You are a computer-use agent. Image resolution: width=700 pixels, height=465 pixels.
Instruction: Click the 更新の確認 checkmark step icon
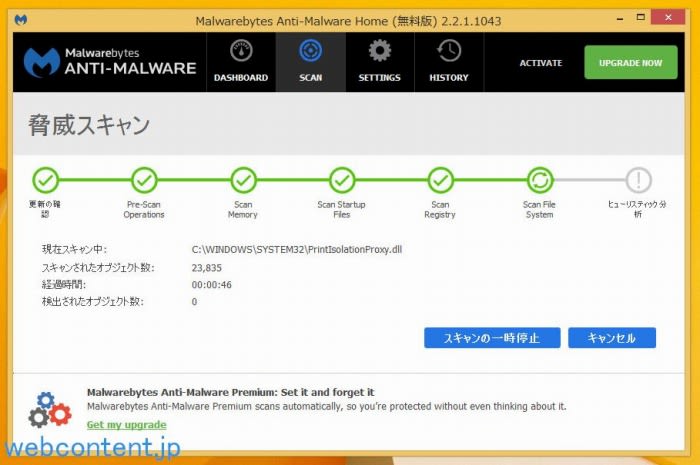click(45, 180)
